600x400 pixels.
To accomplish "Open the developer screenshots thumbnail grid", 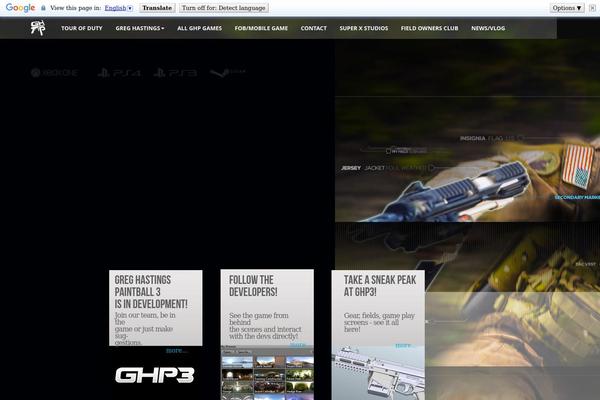I will [267, 373].
